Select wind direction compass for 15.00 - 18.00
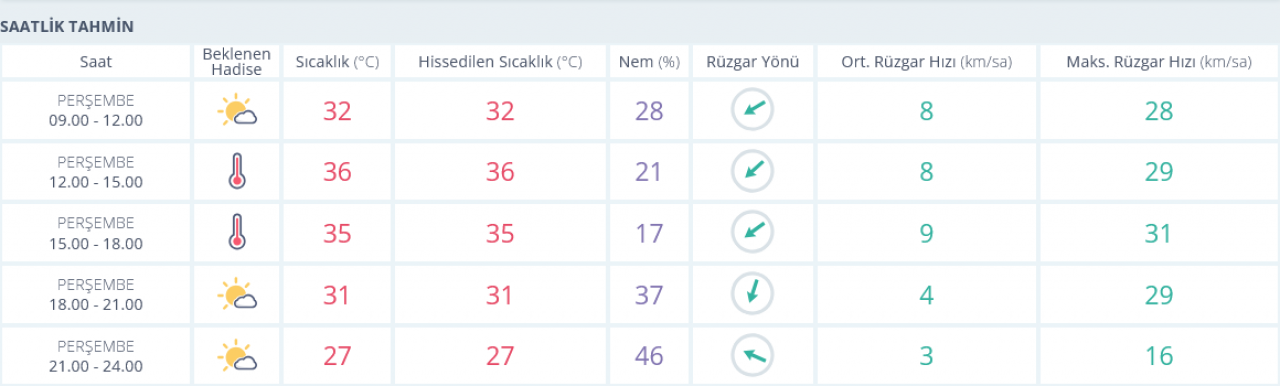Image resolution: width=1280 pixels, height=386 pixels. [x=753, y=232]
